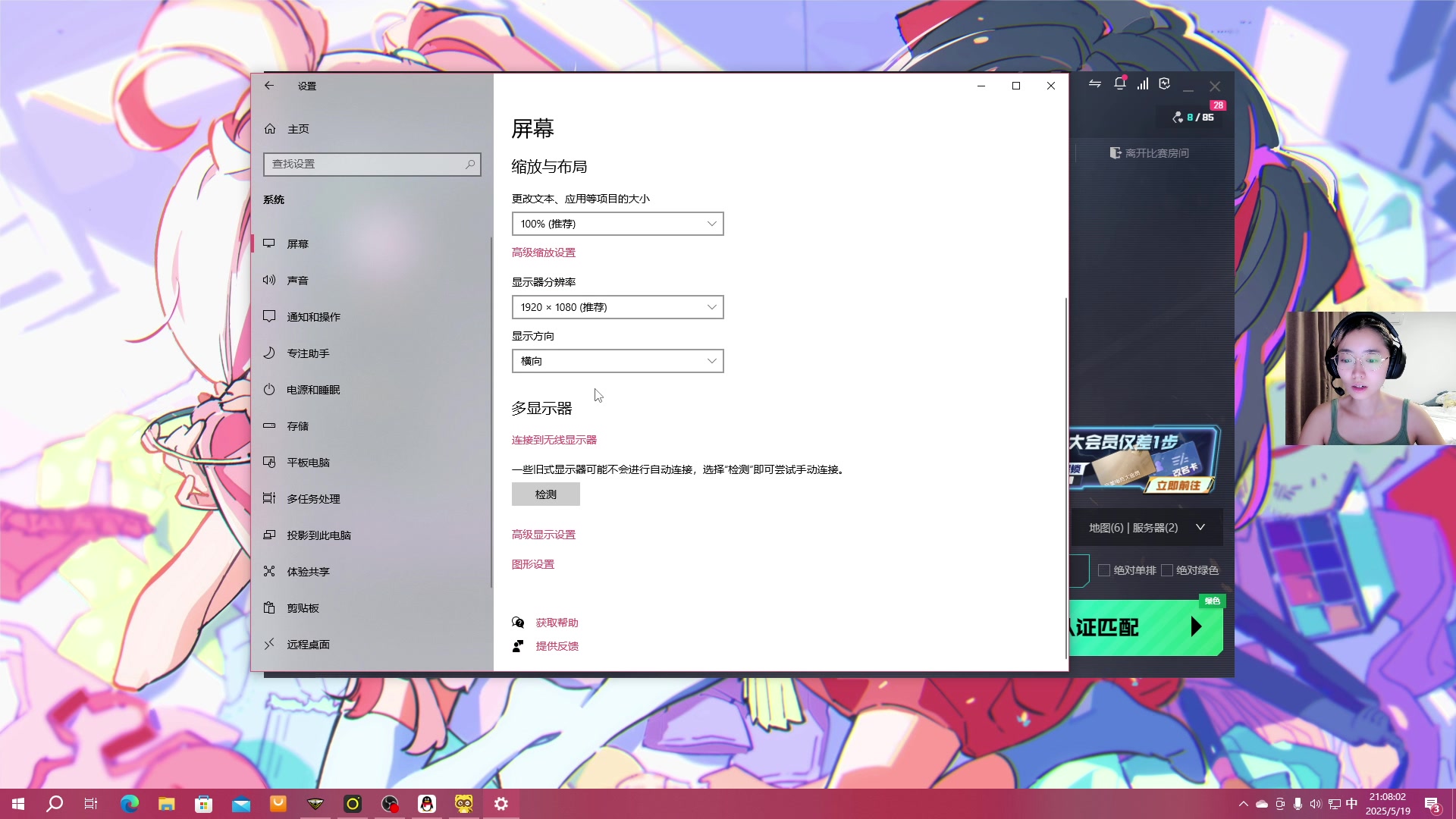
Task: Click the search magnifier in 查找设置 box
Action: (x=470, y=164)
